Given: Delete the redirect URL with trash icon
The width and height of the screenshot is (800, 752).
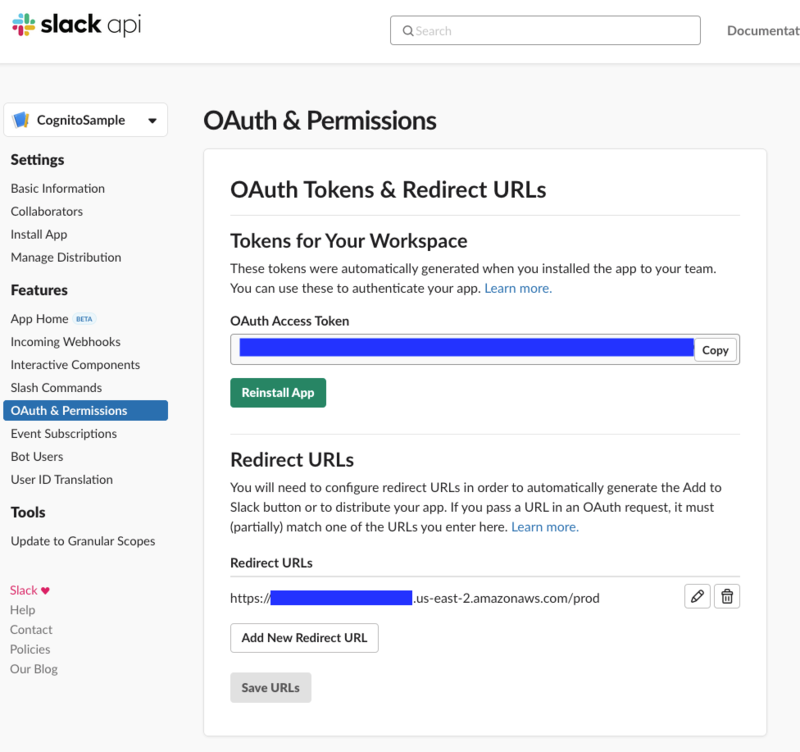Looking at the screenshot, I should pyautogui.click(x=727, y=596).
